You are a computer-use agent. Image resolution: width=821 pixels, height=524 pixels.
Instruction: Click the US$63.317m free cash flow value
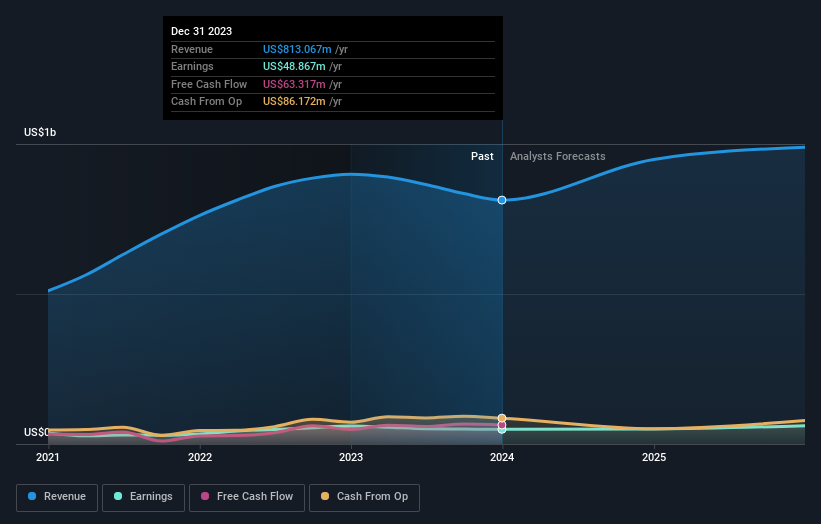click(294, 84)
